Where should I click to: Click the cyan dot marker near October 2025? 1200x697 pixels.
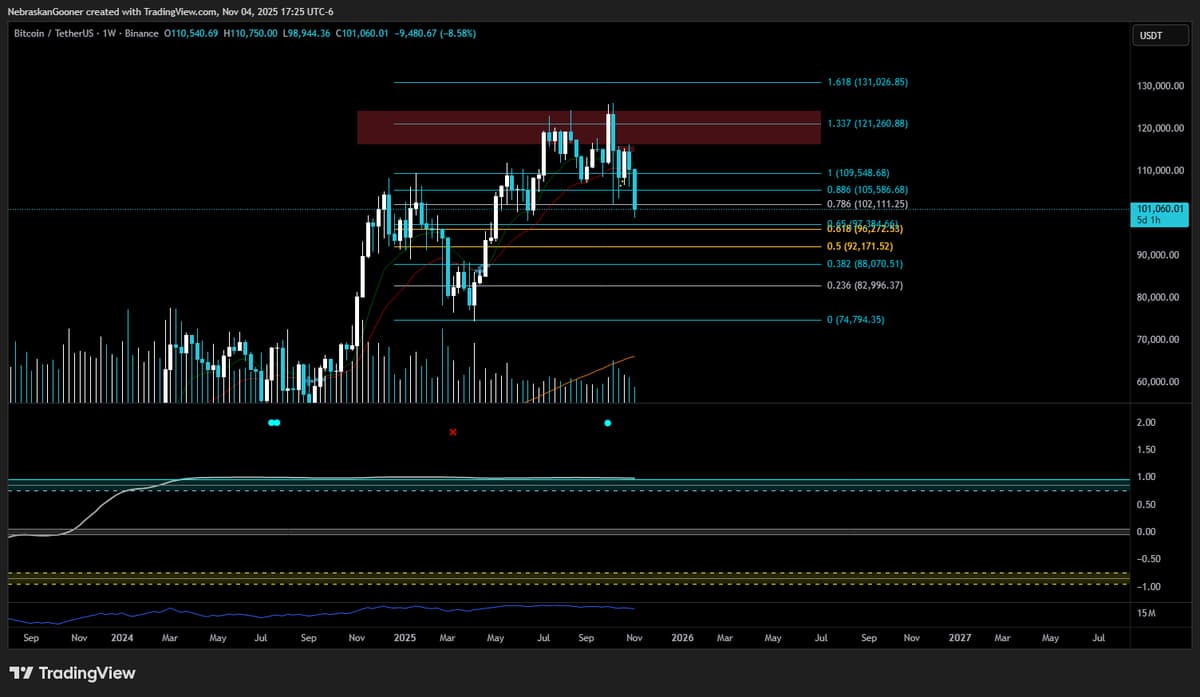pos(607,423)
